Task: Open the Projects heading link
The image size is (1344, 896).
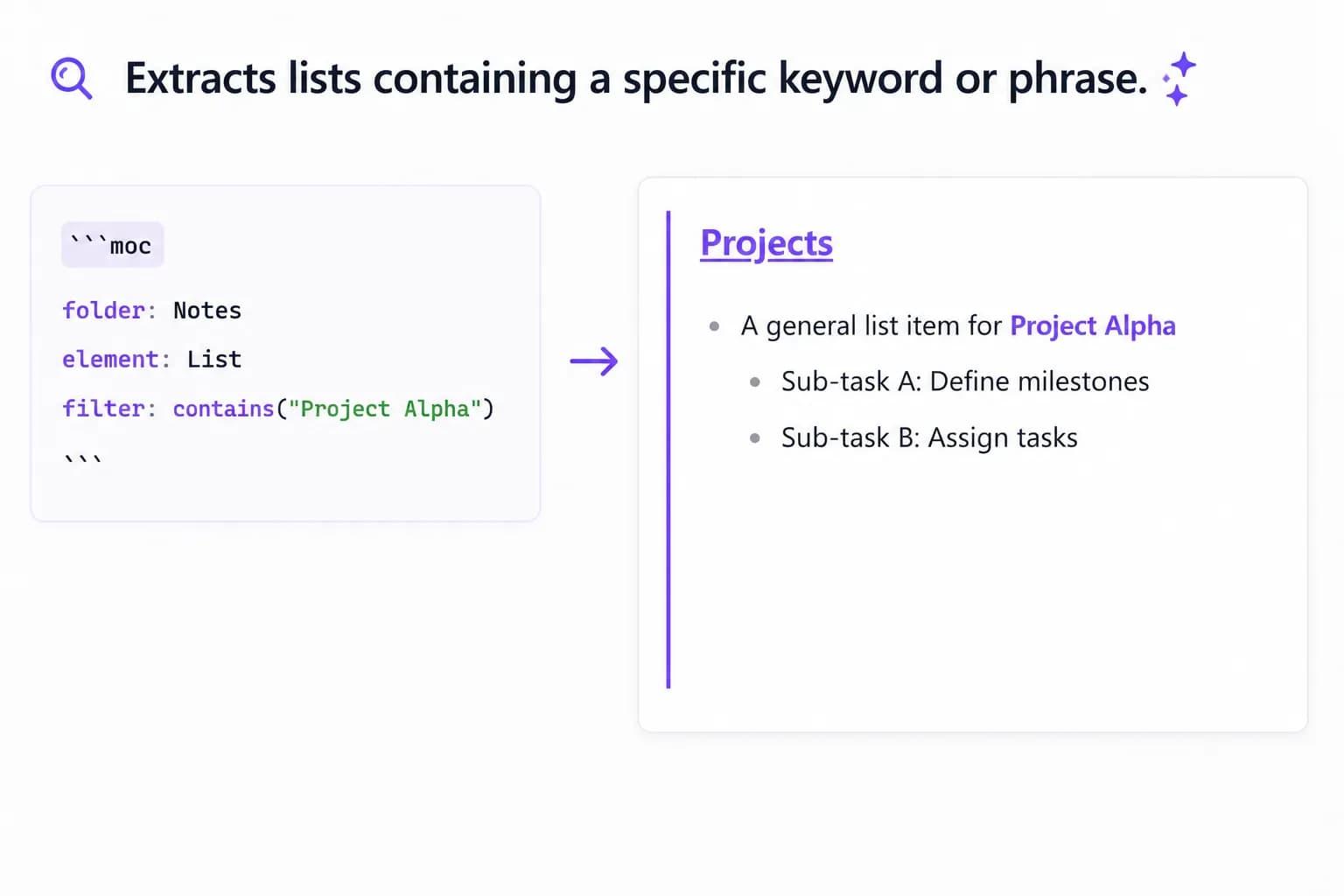Action: (766, 243)
